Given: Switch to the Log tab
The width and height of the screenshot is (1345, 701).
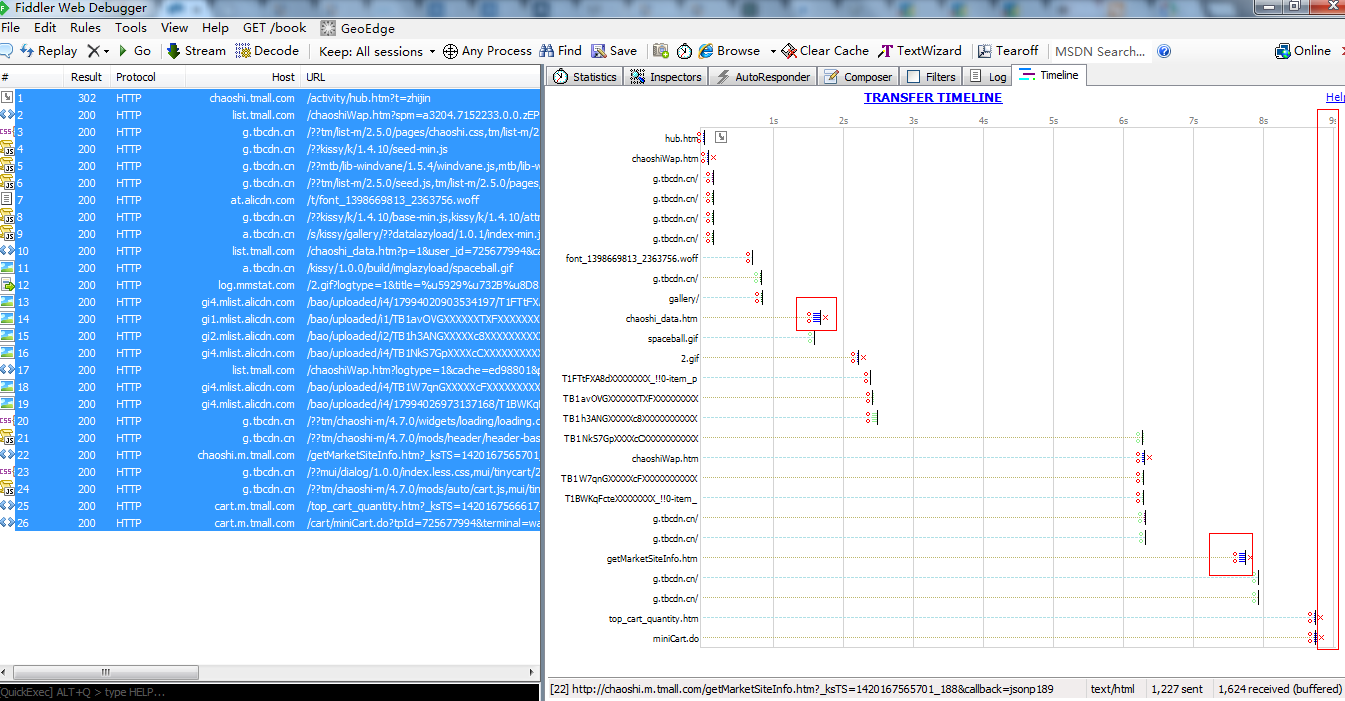Looking at the screenshot, I should click(988, 76).
